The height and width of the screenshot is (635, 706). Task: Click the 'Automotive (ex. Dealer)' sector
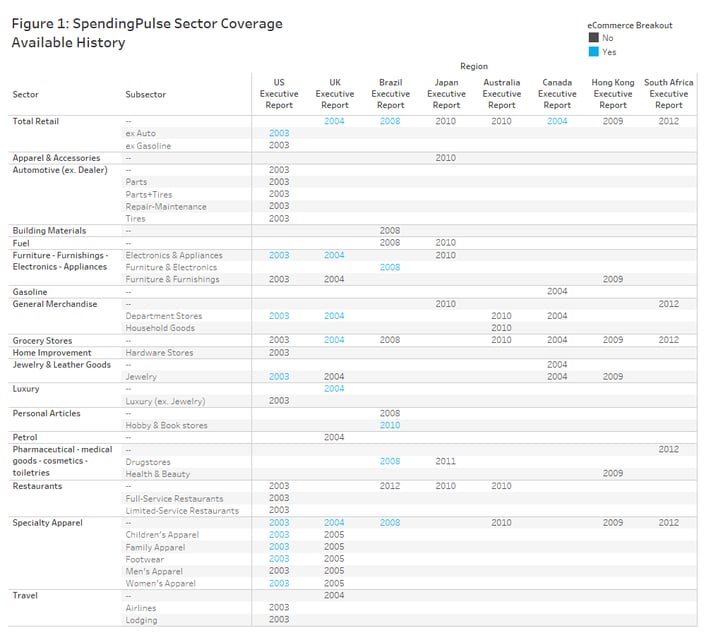point(60,170)
